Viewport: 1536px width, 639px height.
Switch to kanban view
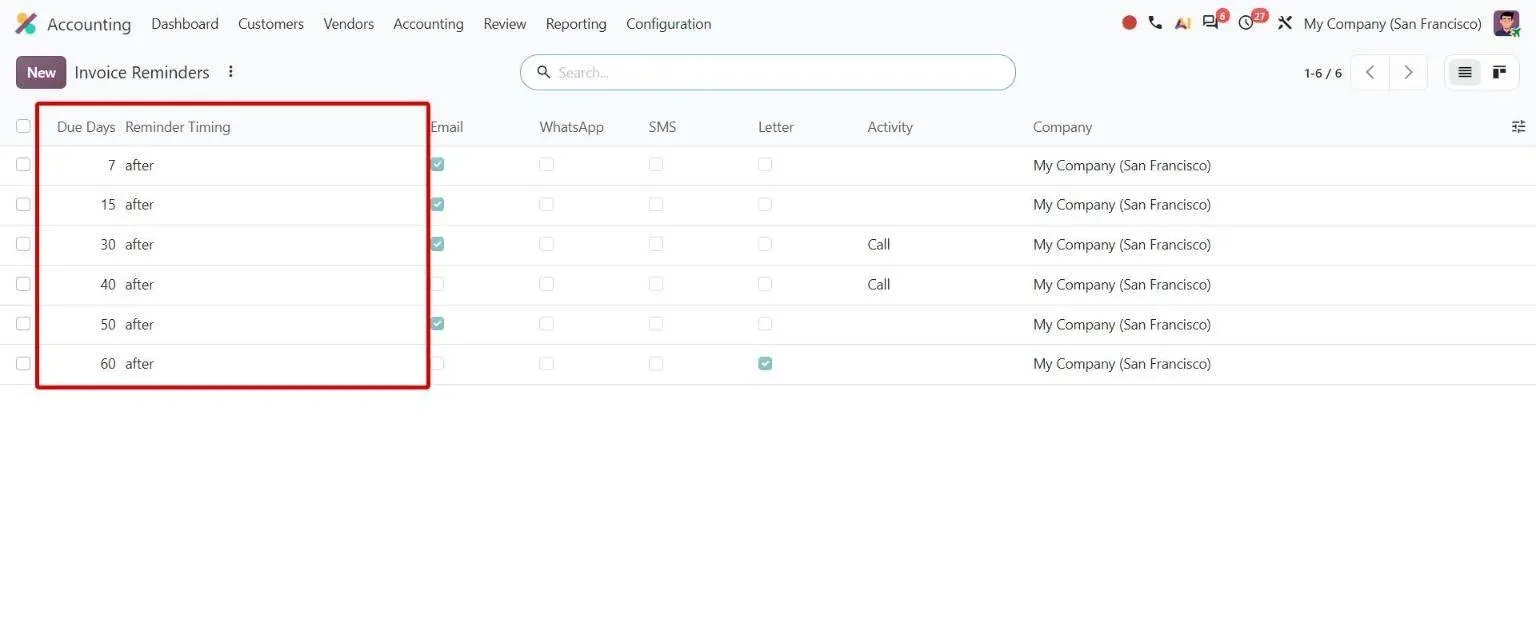1499,72
